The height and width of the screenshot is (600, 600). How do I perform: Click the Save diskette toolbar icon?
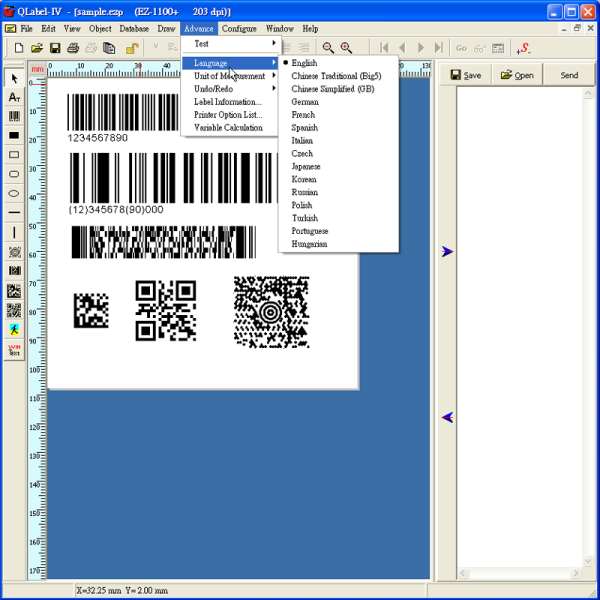tap(55, 48)
